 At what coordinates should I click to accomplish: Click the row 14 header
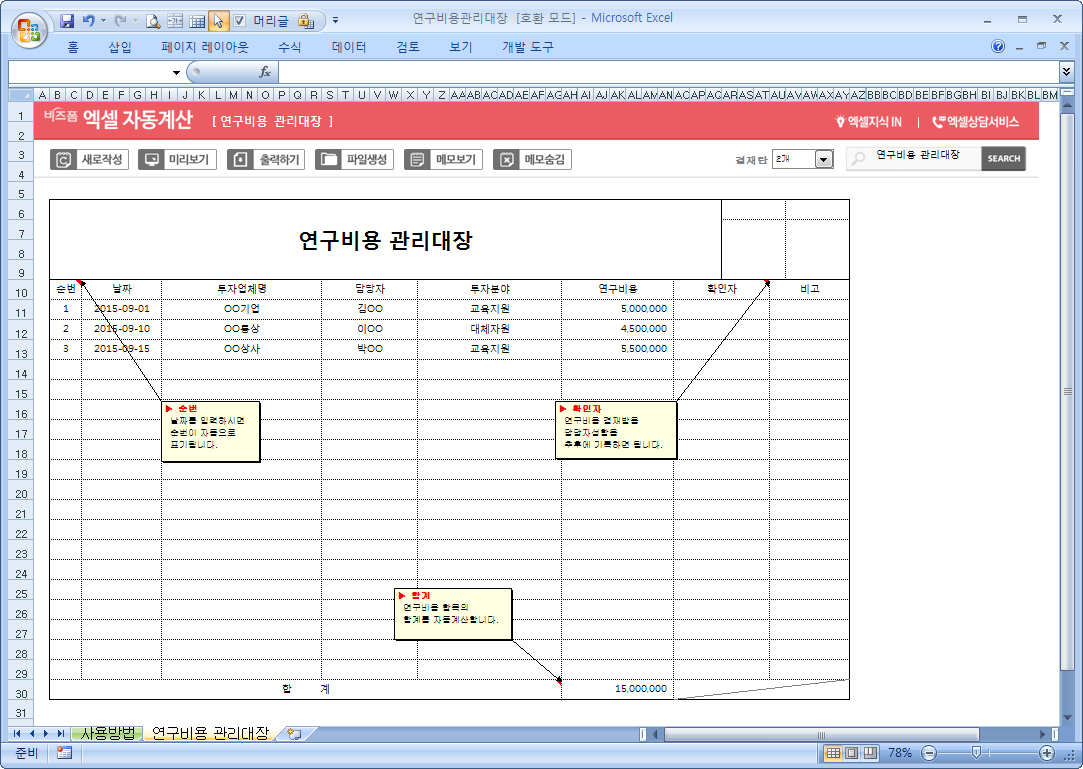coord(21,374)
